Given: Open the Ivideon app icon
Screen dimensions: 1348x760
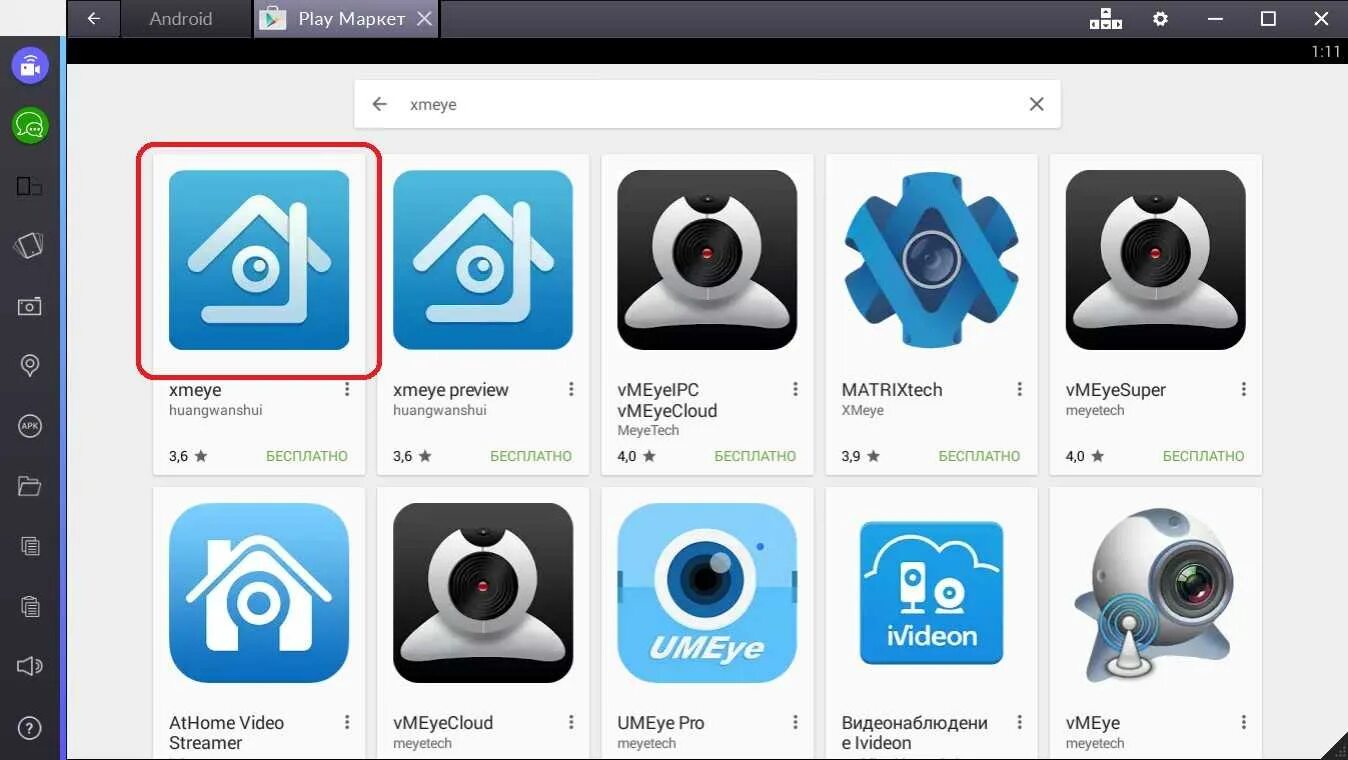Looking at the screenshot, I should 931,593.
